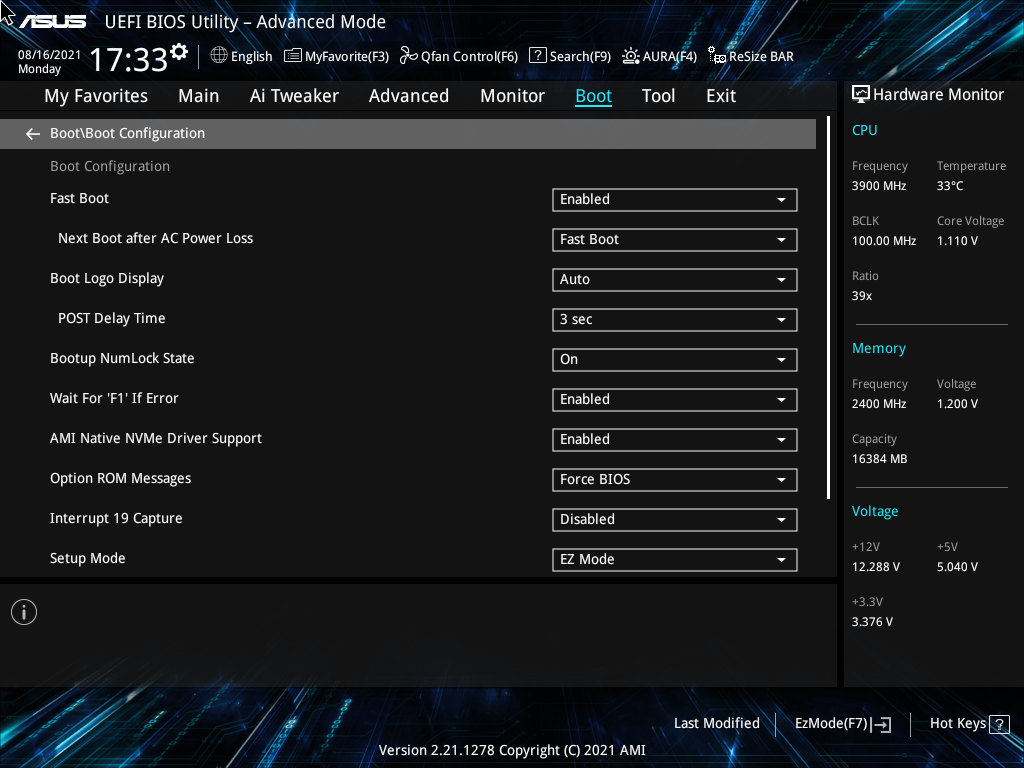Select the Bootup NumLock State label
Image resolution: width=1024 pixels, height=768 pixels.
coord(122,359)
